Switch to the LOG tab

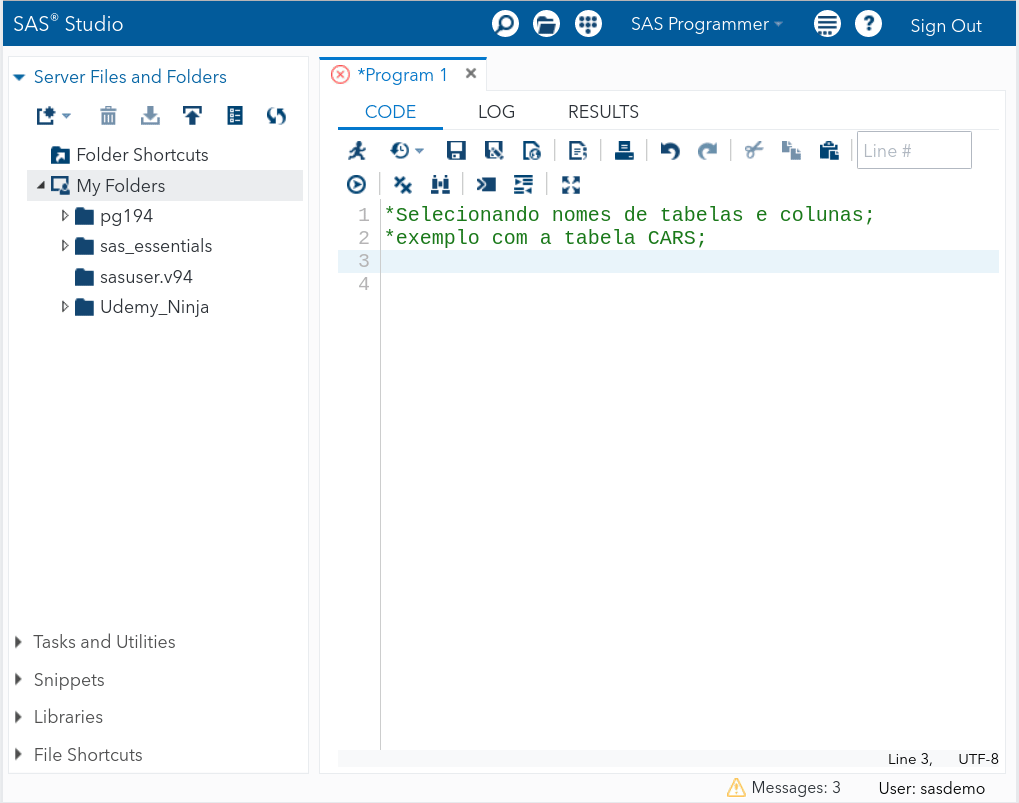496,112
